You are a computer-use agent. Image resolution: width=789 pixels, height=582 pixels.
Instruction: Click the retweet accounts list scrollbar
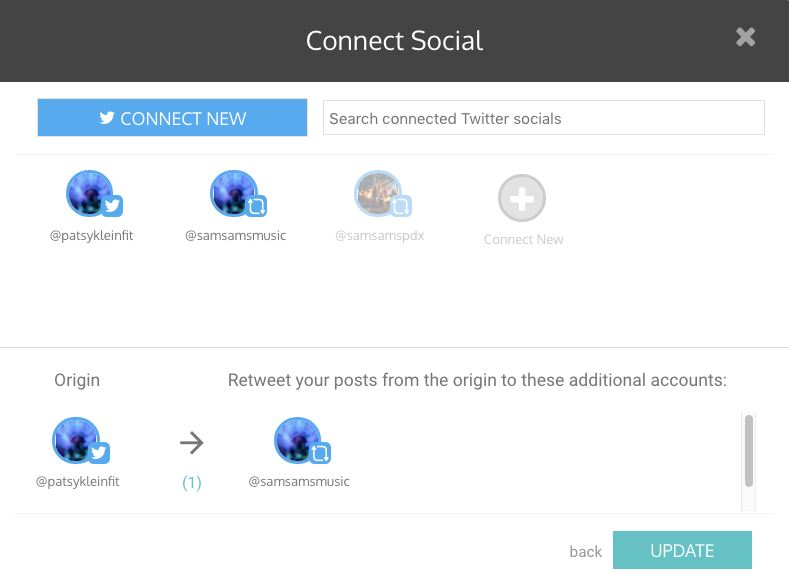click(x=749, y=451)
